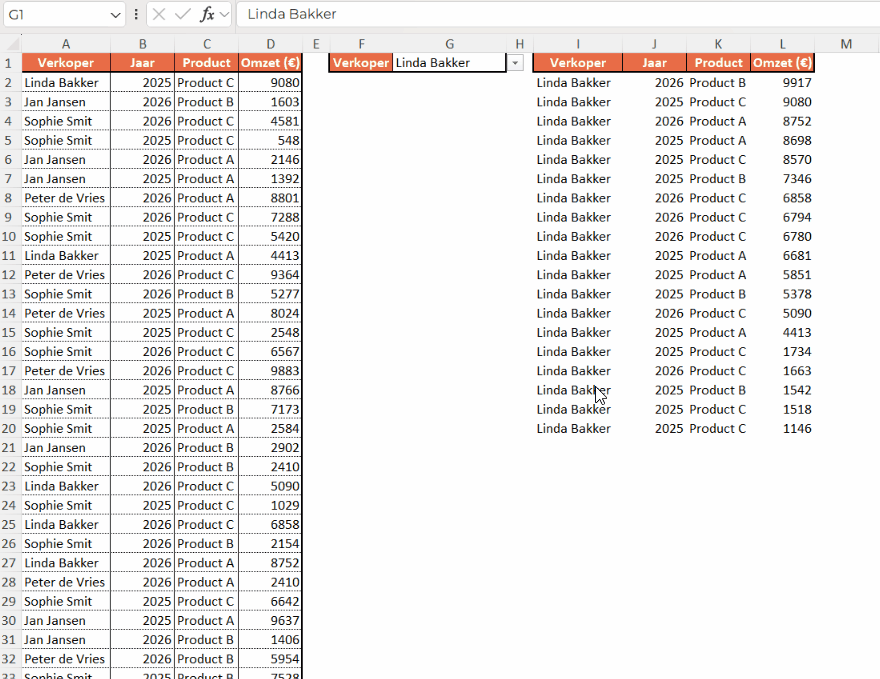Select row 32 header
This screenshot has width=880, height=679.
8,659
